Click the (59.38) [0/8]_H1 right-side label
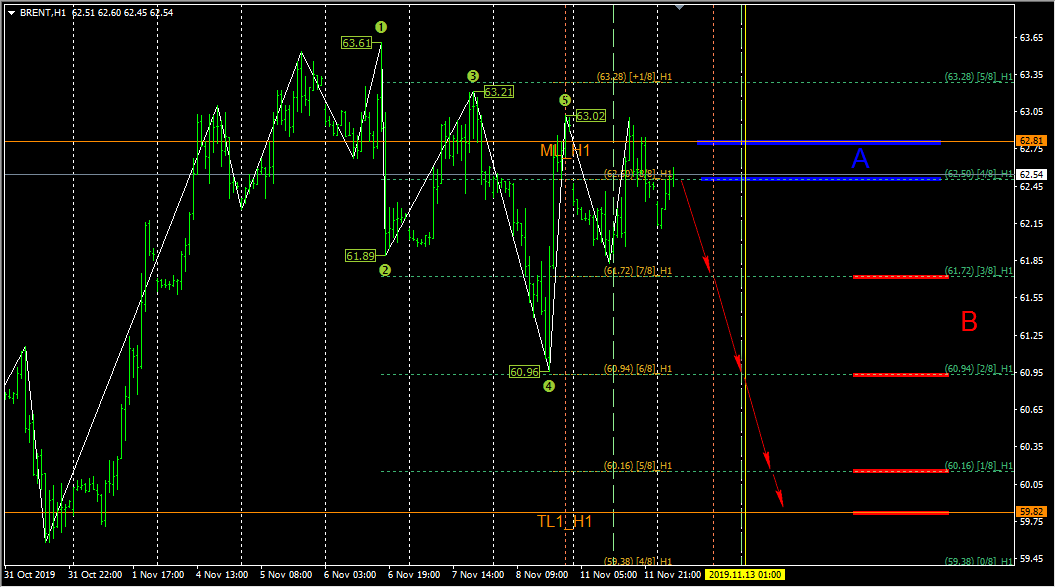Screen dimensions: 1056x588 coord(979,561)
